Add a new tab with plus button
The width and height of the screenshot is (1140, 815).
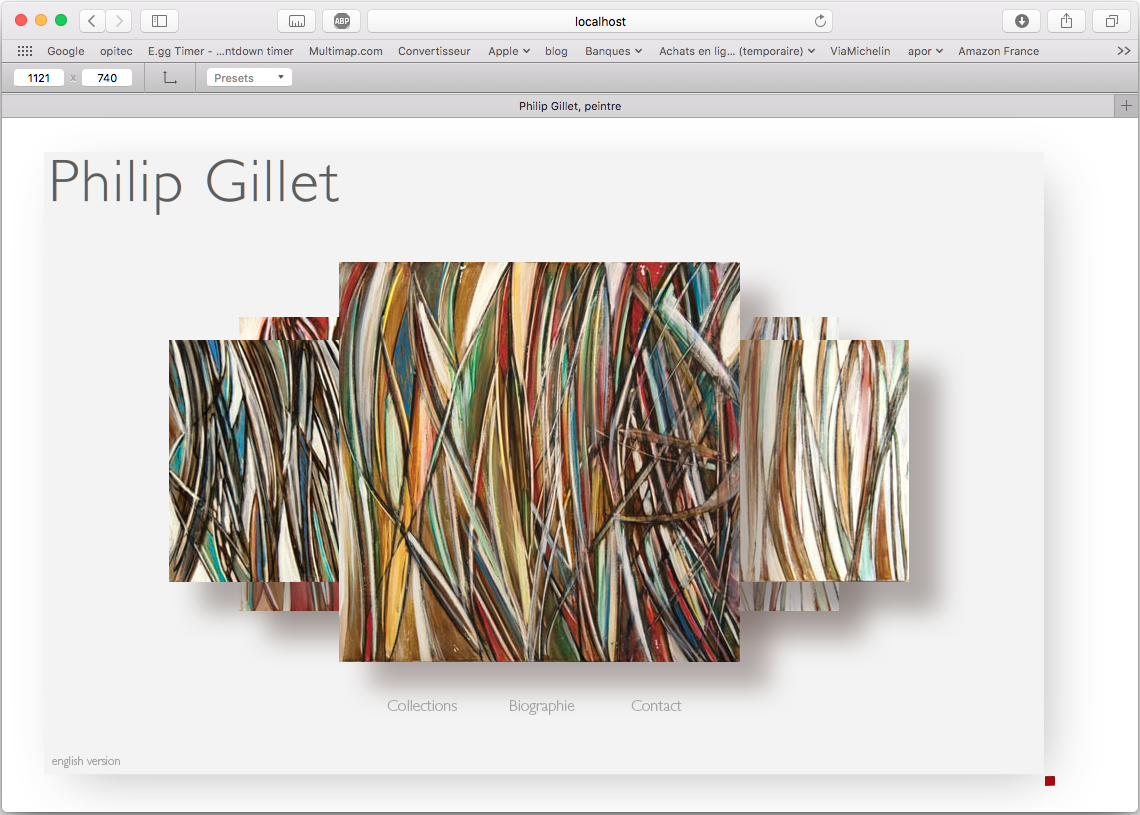tap(1126, 106)
